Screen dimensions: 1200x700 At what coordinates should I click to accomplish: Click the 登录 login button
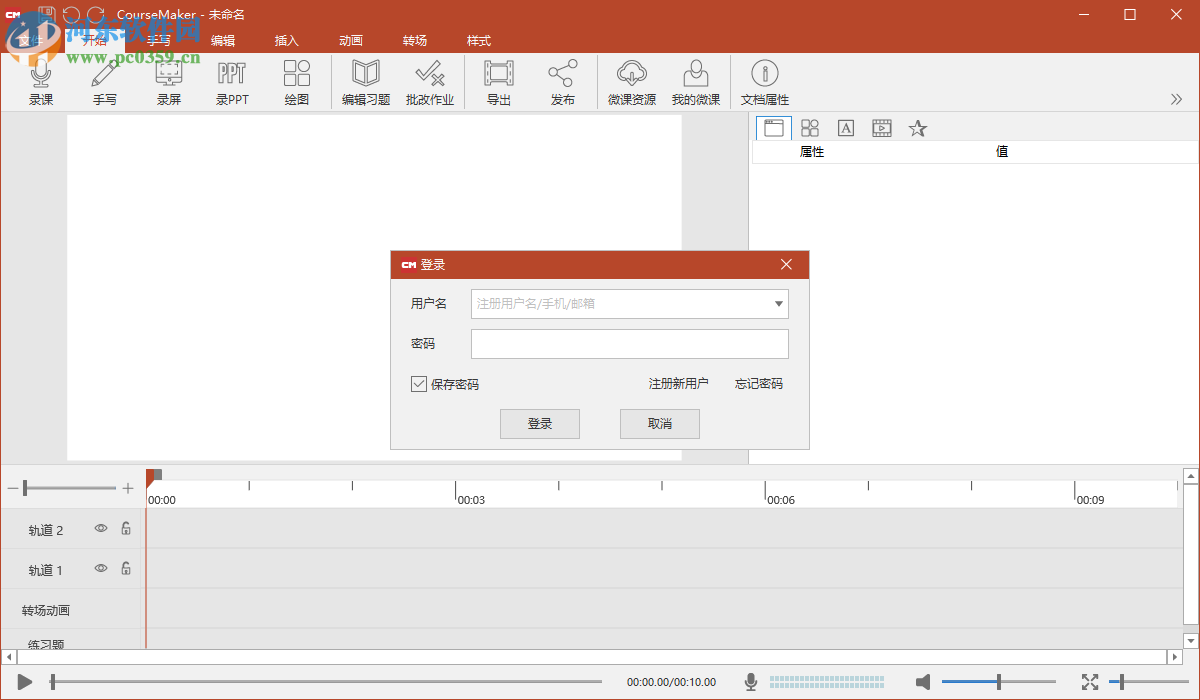(x=539, y=423)
